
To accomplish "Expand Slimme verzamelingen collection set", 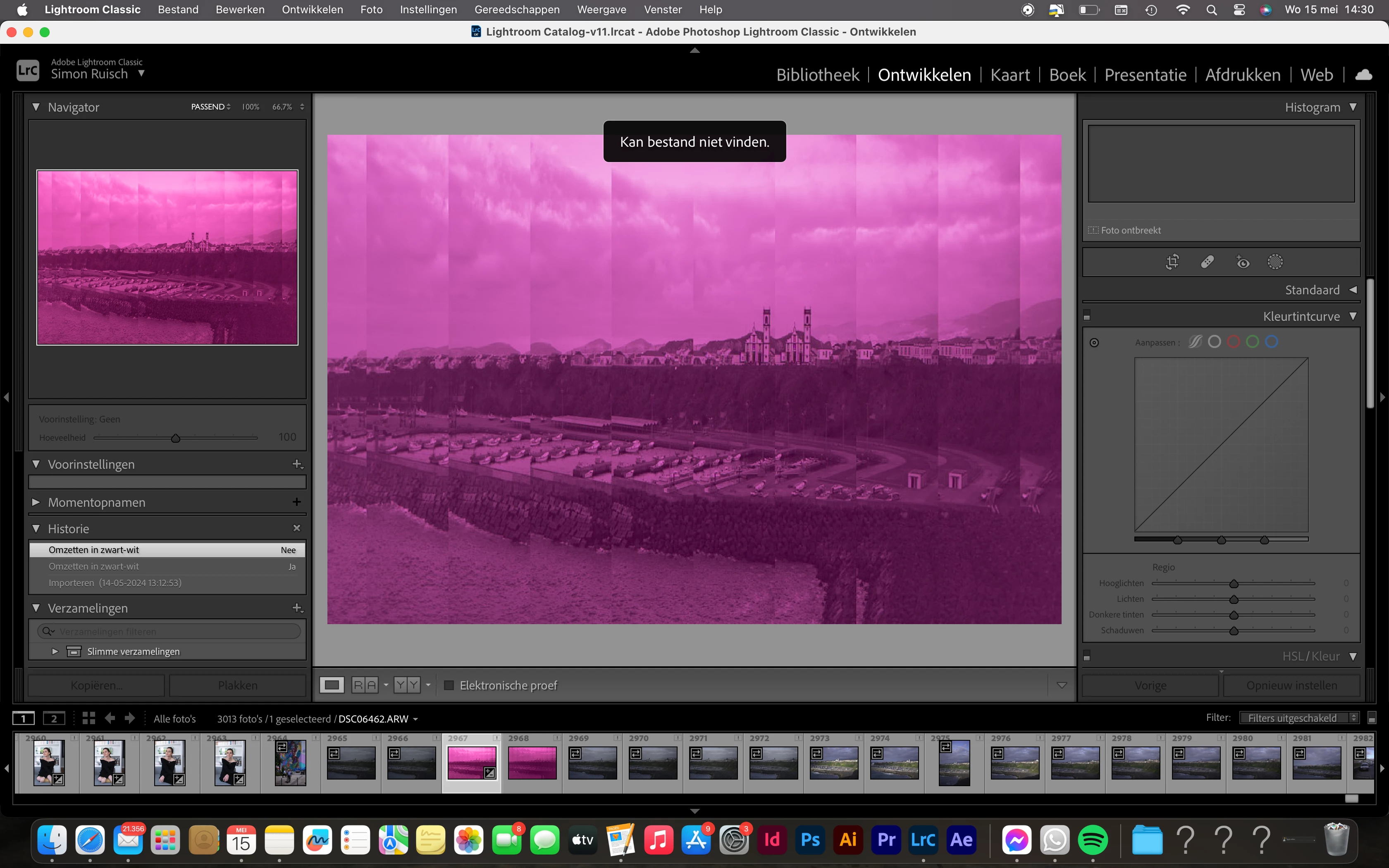I will click(x=55, y=651).
